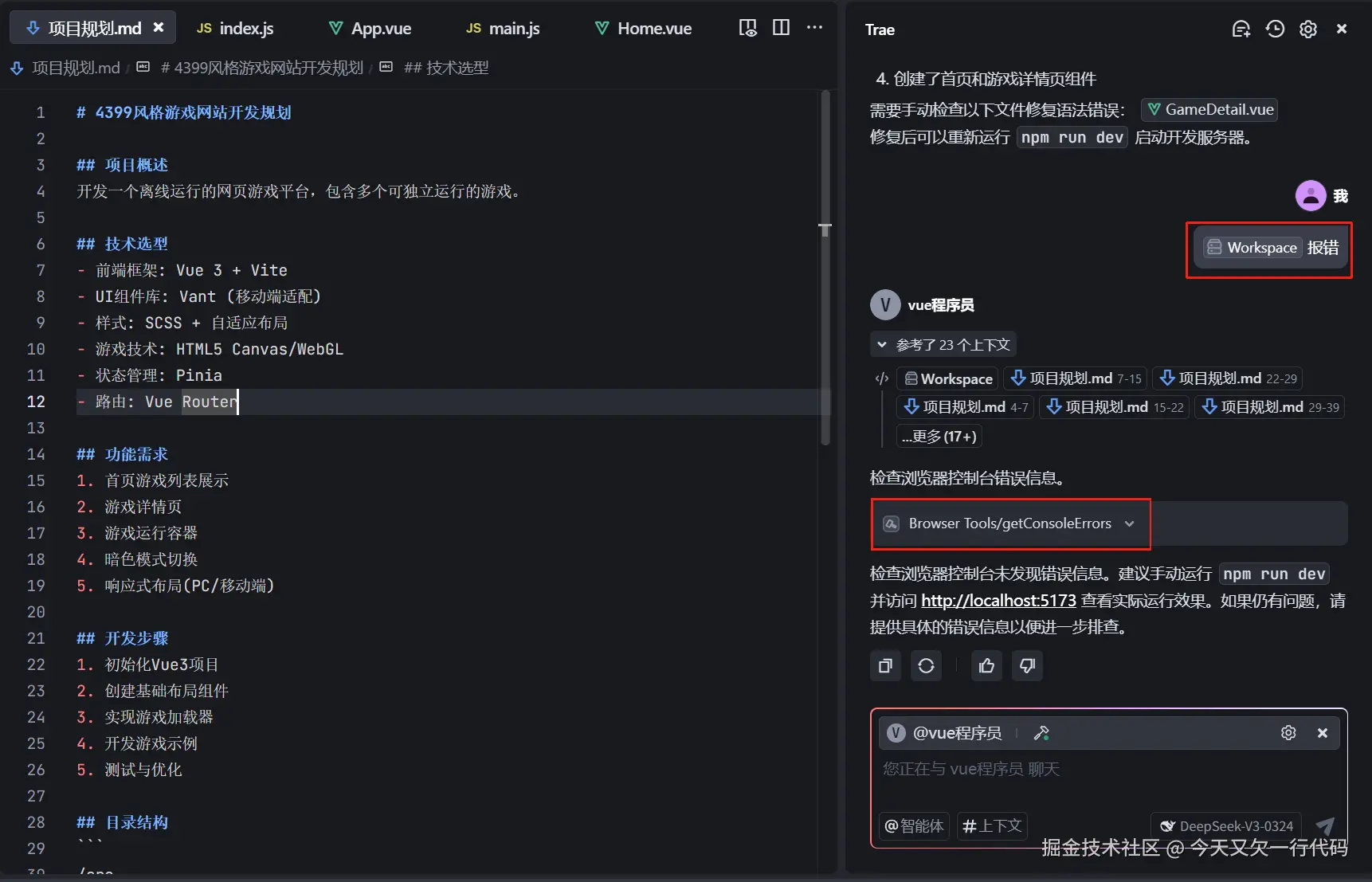
Task: Open markdown preview to the side
Action: coord(747,28)
